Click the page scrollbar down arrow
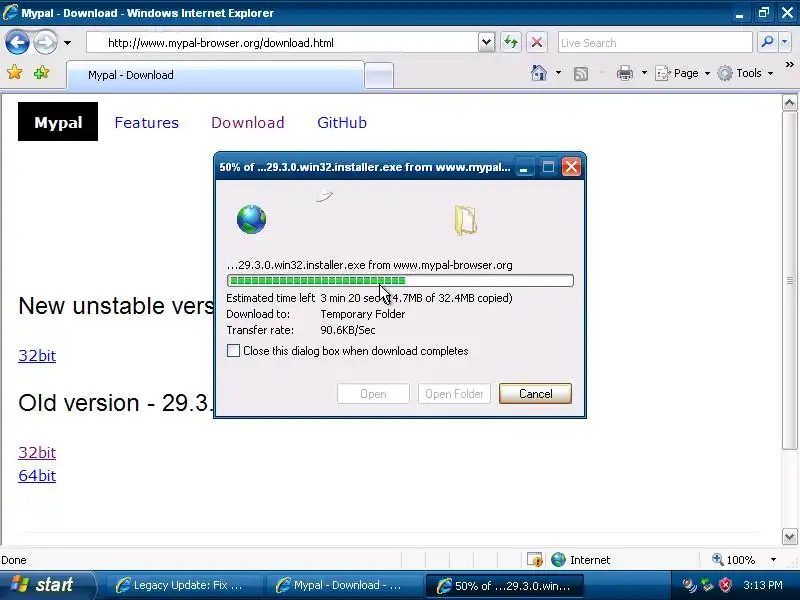800x600 pixels. 789,537
